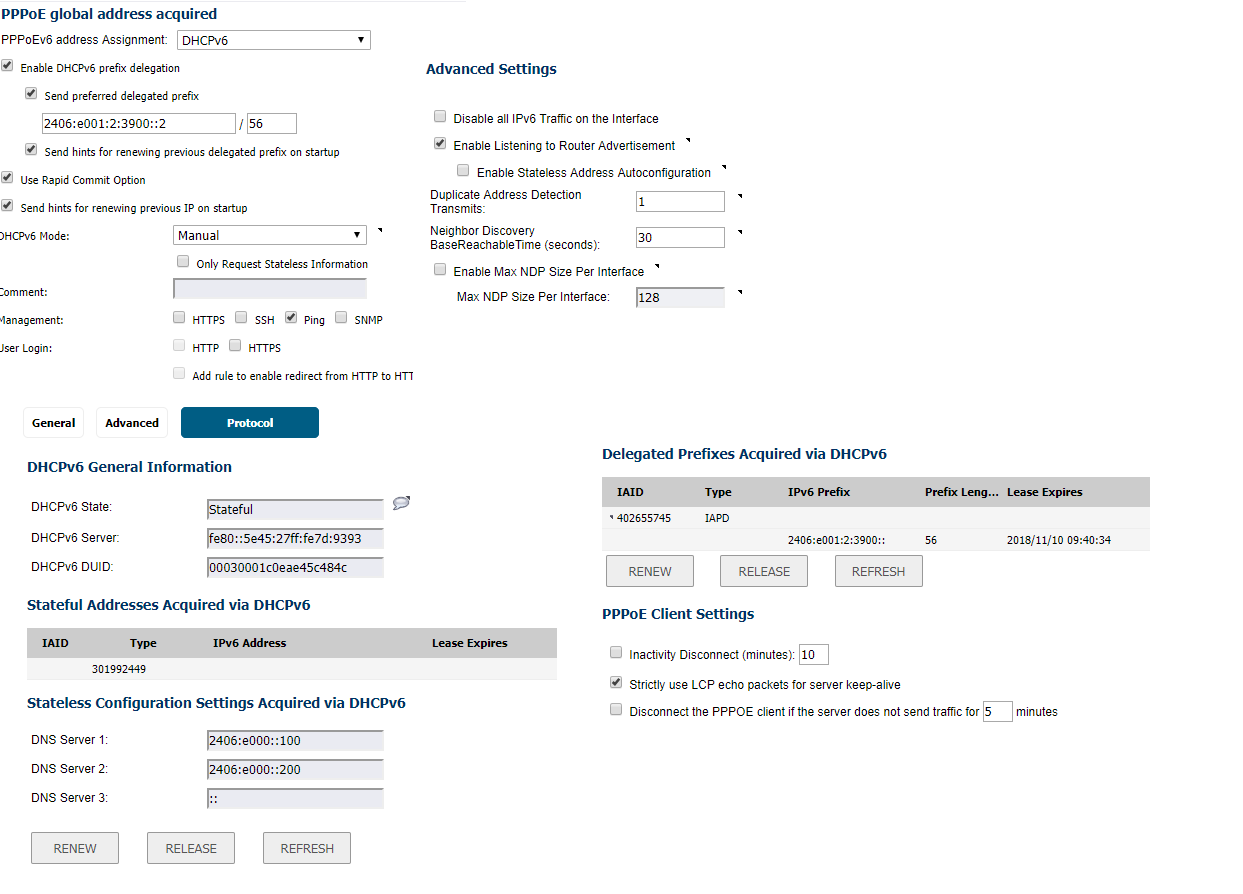1243x894 pixels.
Task: Click Inactivity Disconnect minutes field showing 10
Action: coord(814,655)
